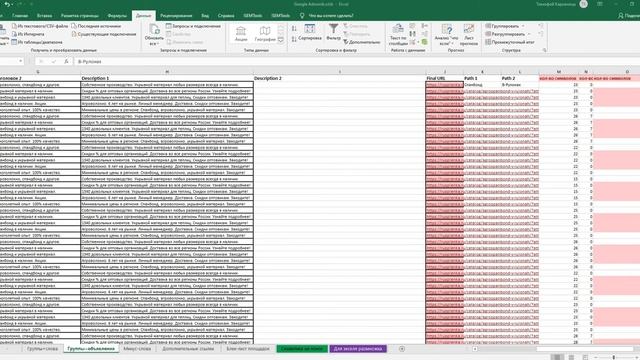Select the 'Path 1' header cell
Image resolution: width=640 pixels, height=360 pixels.
tap(482, 78)
